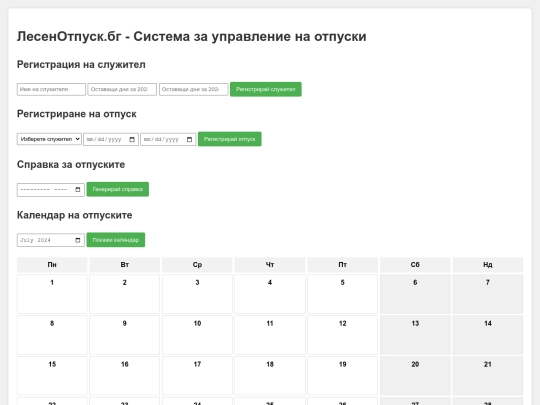Expand the Изберете служител dropdown
The image size is (540, 405).
coord(49,139)
